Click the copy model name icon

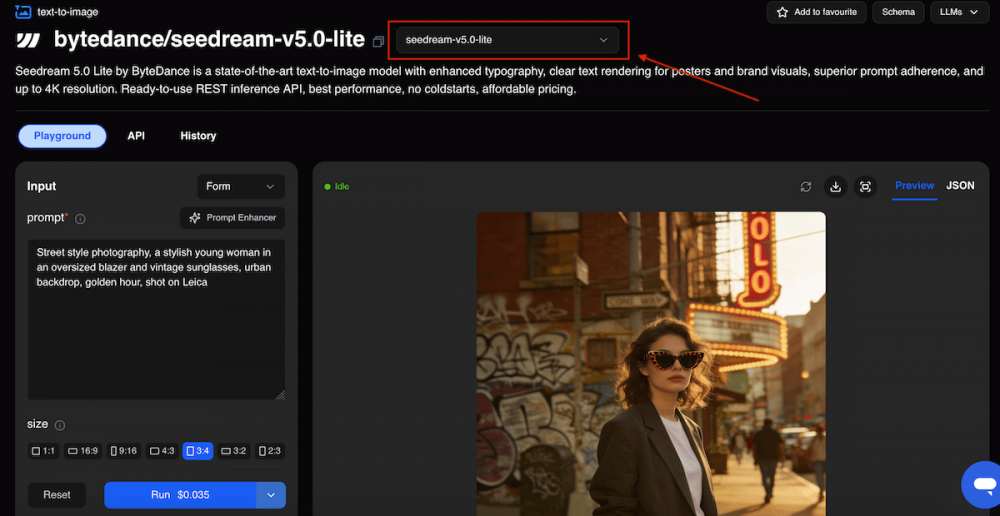click(378, 41)
